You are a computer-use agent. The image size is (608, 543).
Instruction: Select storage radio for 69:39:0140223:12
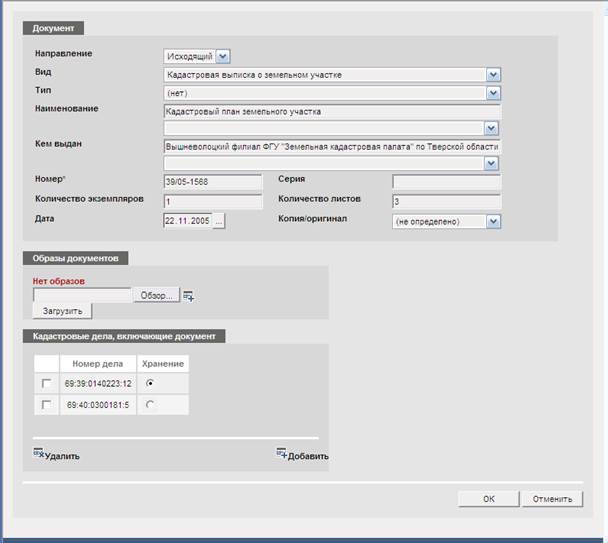(x=151, y=384)
